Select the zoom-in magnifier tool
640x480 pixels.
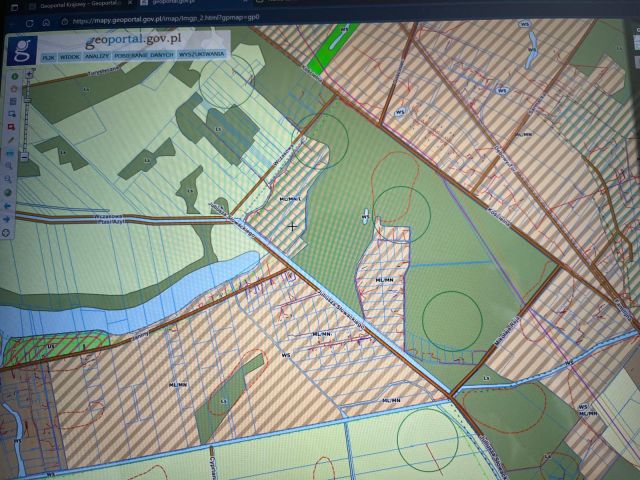click(9, 166)
